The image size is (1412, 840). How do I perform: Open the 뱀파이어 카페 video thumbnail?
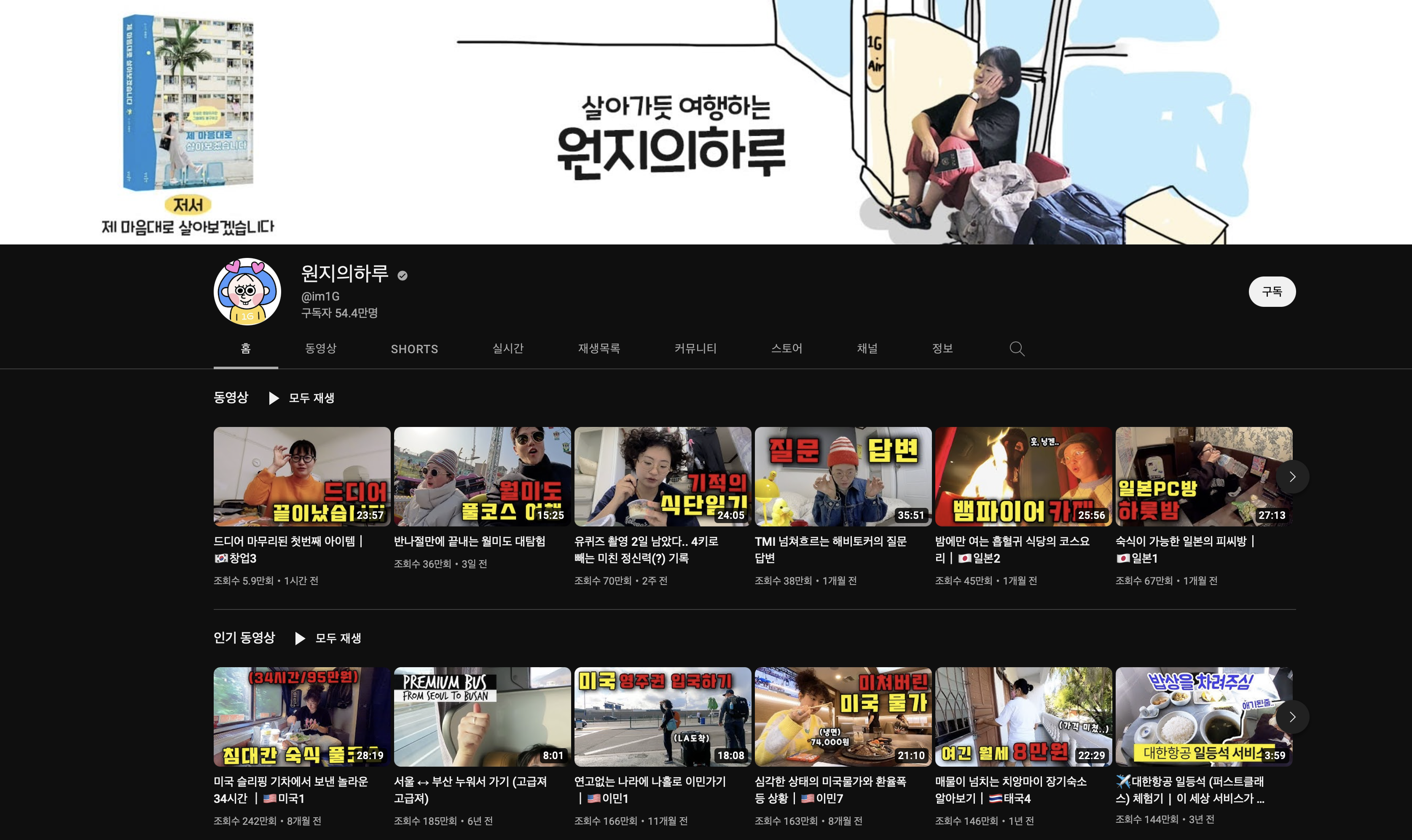coord(1023,476)
